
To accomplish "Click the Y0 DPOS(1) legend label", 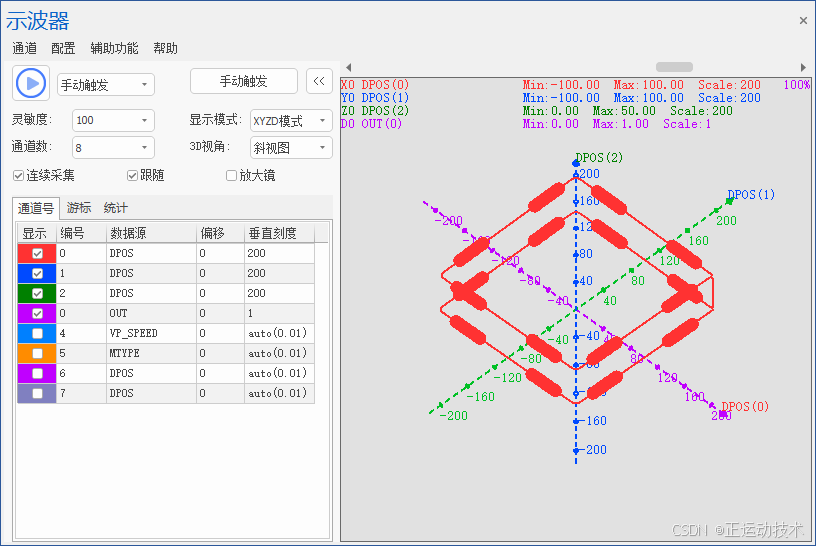I will click(x=375, y=97).
